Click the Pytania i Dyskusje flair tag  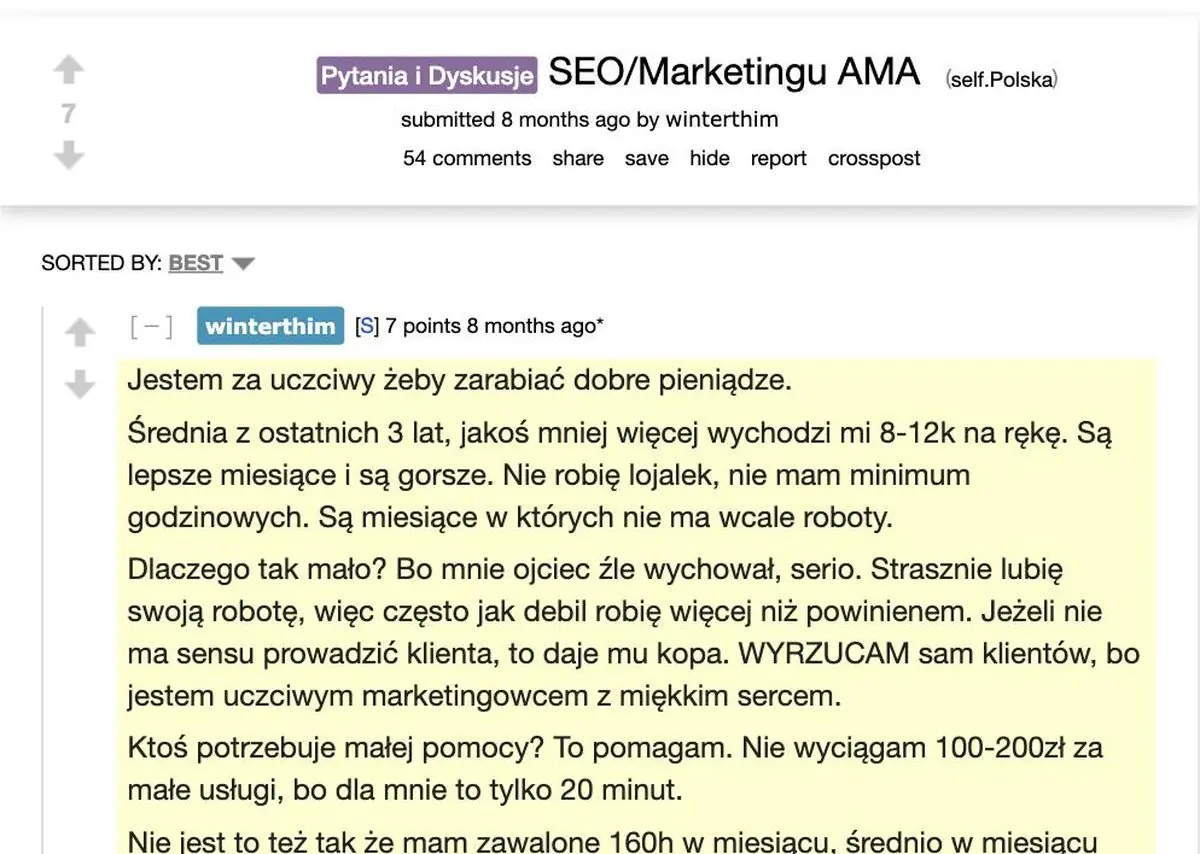click(427, 76)
